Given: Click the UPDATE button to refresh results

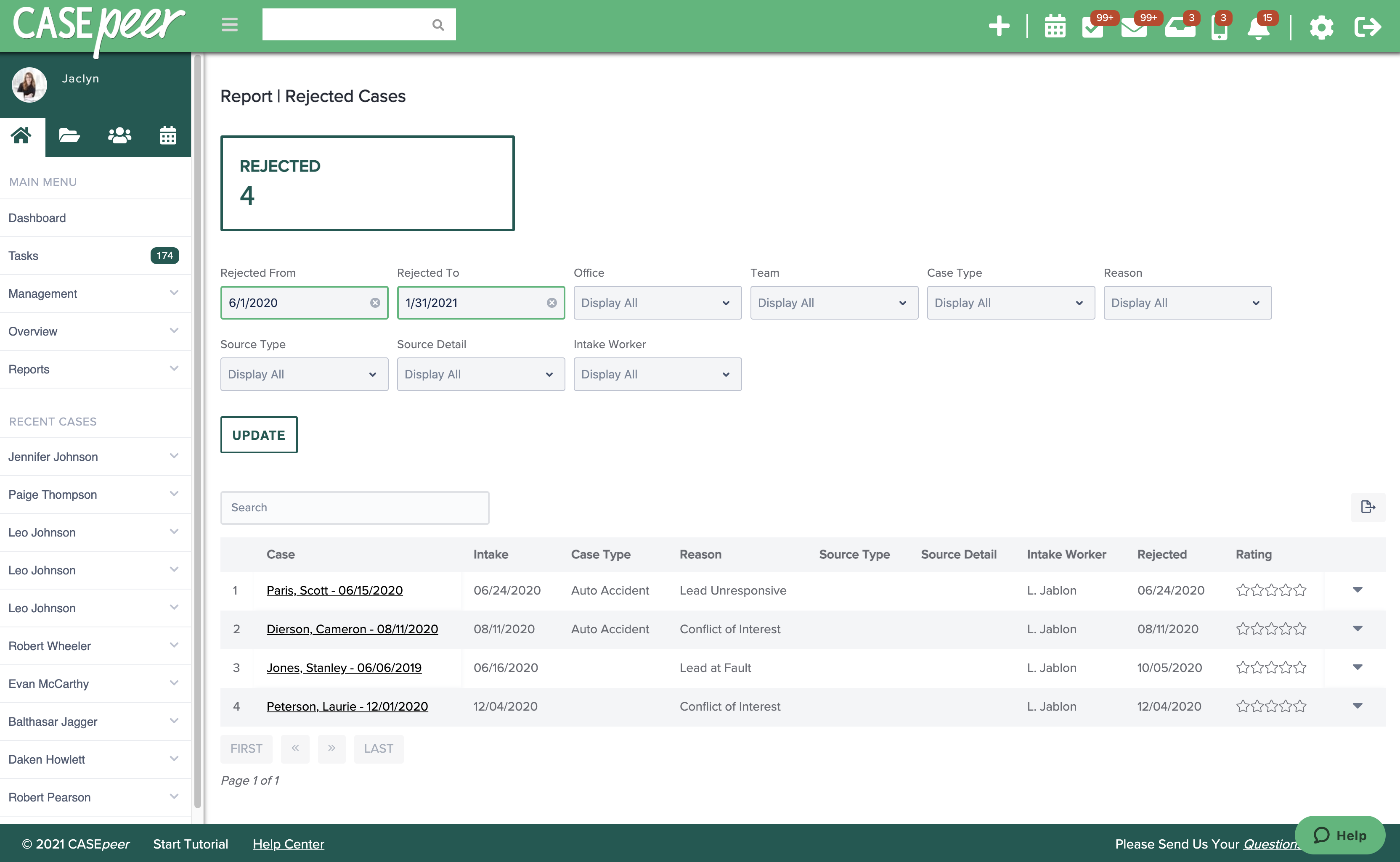Looking at the screenshot, I should tap(258, 434).
